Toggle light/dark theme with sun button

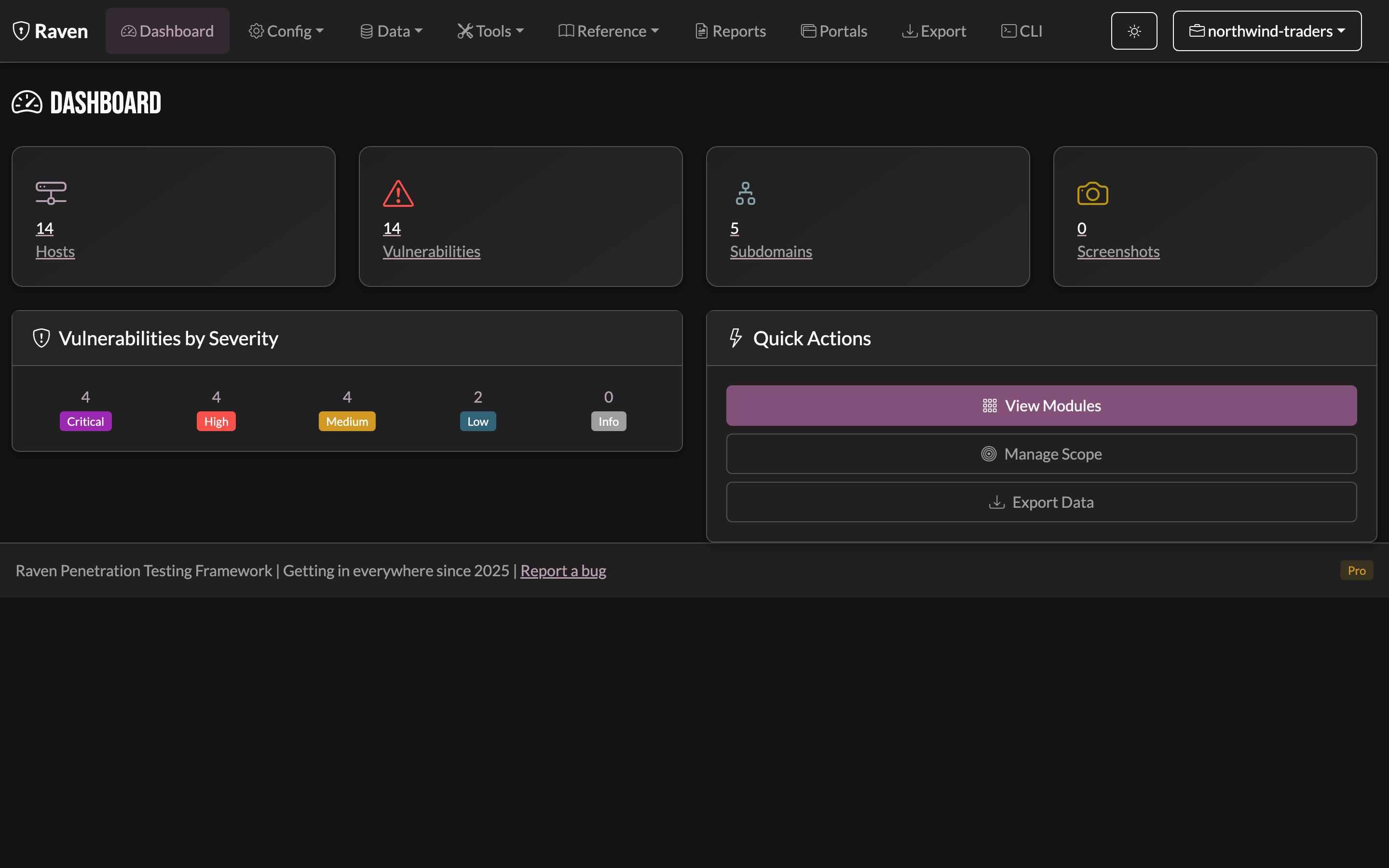[x=1133, y=31]
